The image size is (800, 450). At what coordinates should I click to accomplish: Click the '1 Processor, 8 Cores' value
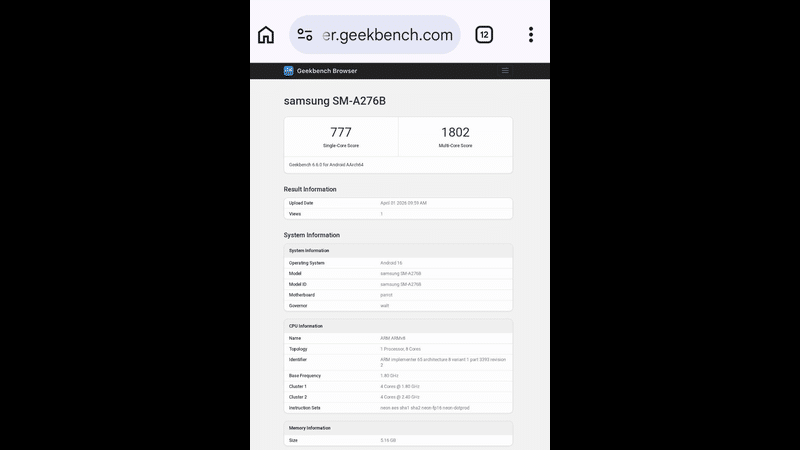(x=401, y=349)
